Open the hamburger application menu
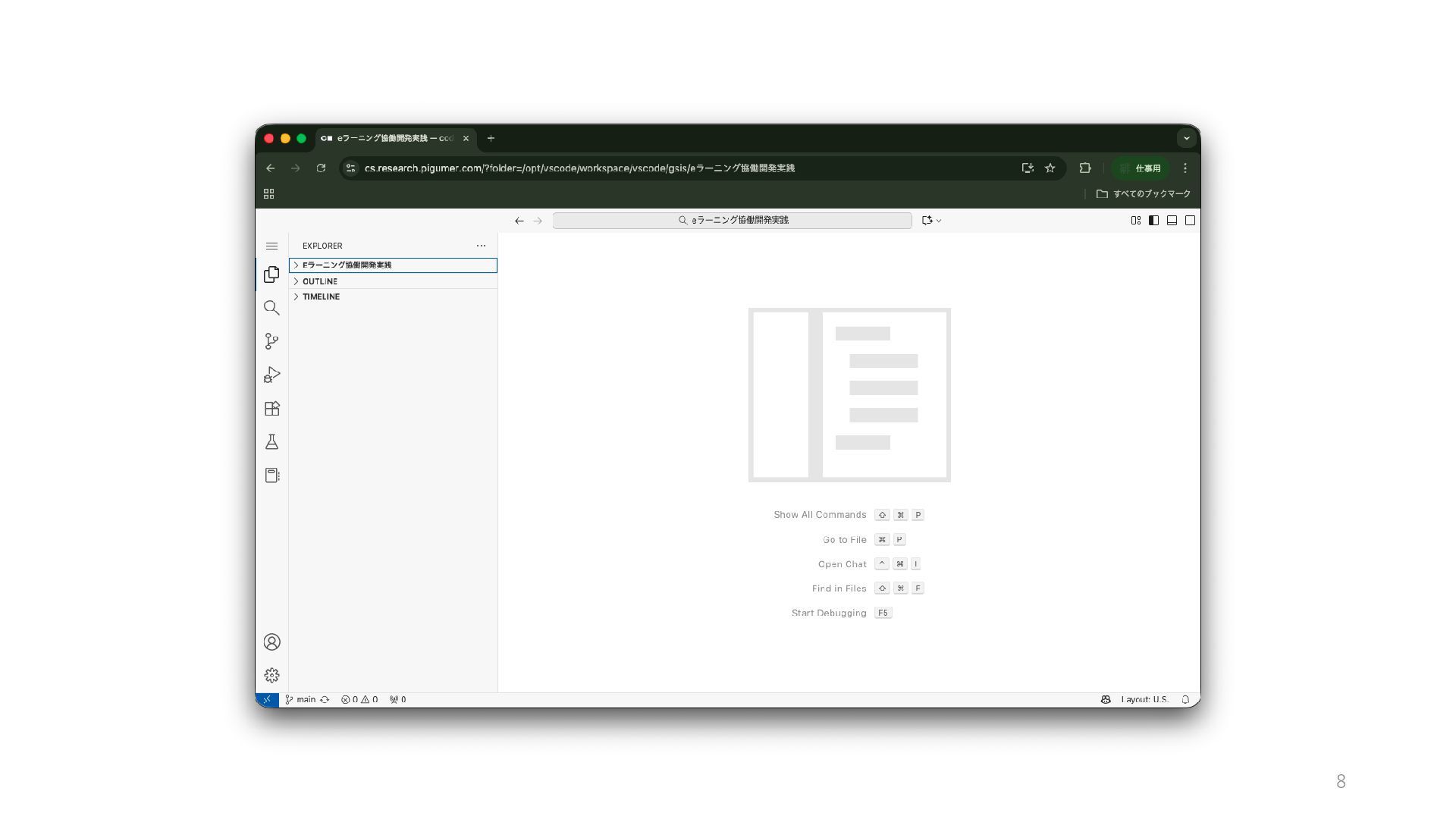 [x=271, y=246]
